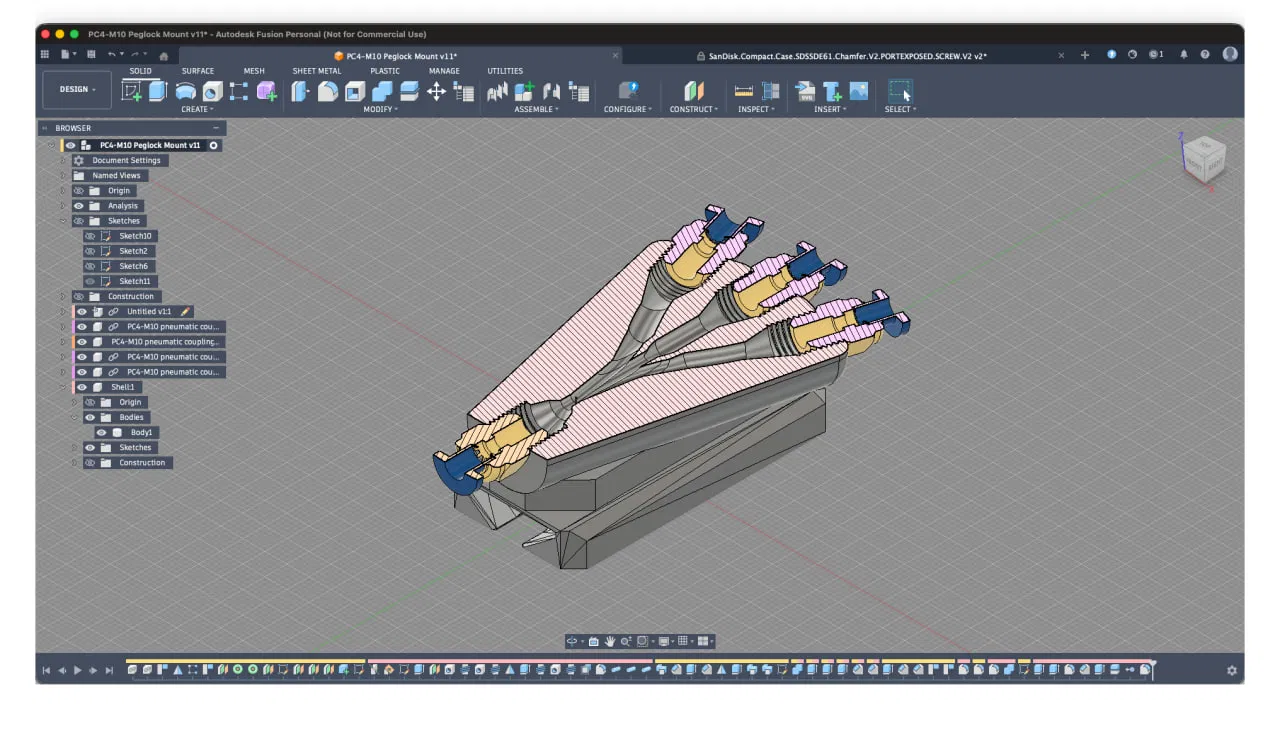This screenshot has width=1280, height=731.
Task: Open the CONSTRUCT dropdown menu
Action: pyautogui.click(x=693, y=109)
